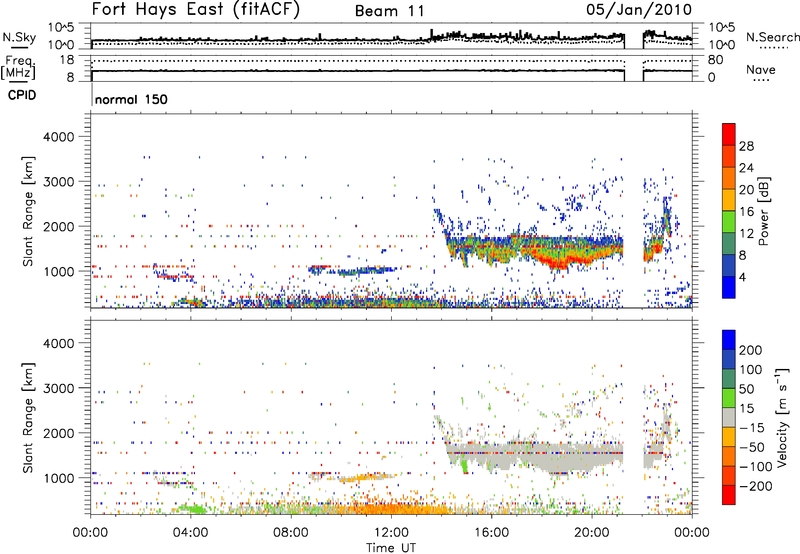Click the 'Velocity [m s-1]' colorbar label
This screenshot has height=554, width=800.
coord(782,417)
